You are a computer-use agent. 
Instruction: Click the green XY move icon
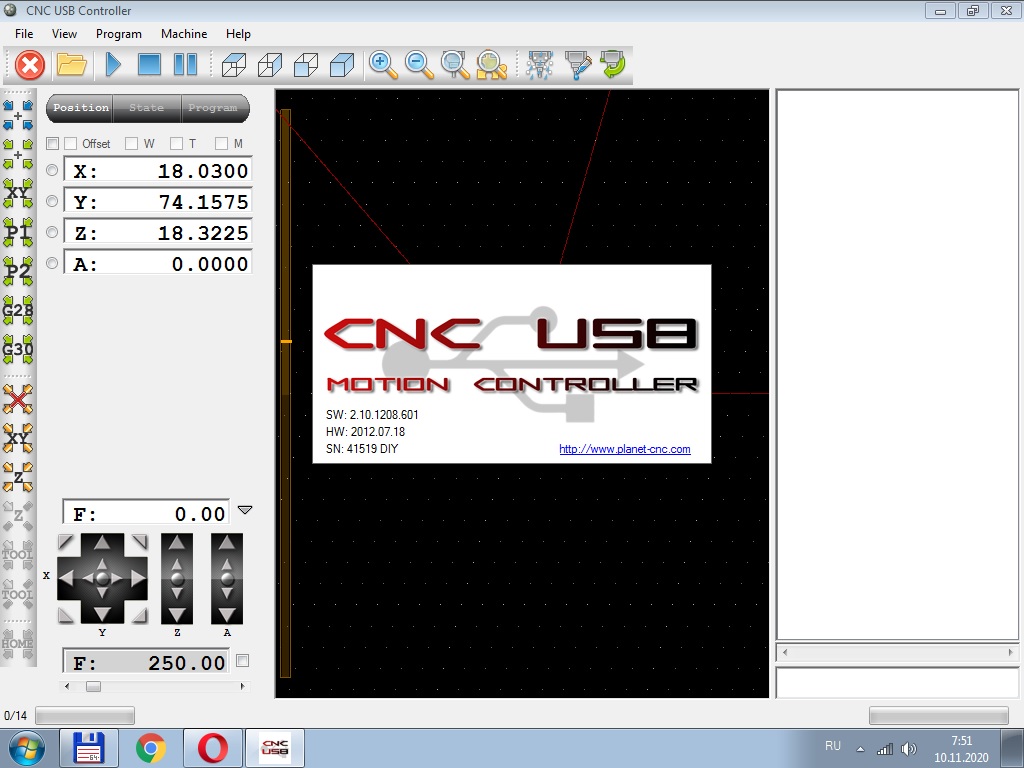point(18,193)
